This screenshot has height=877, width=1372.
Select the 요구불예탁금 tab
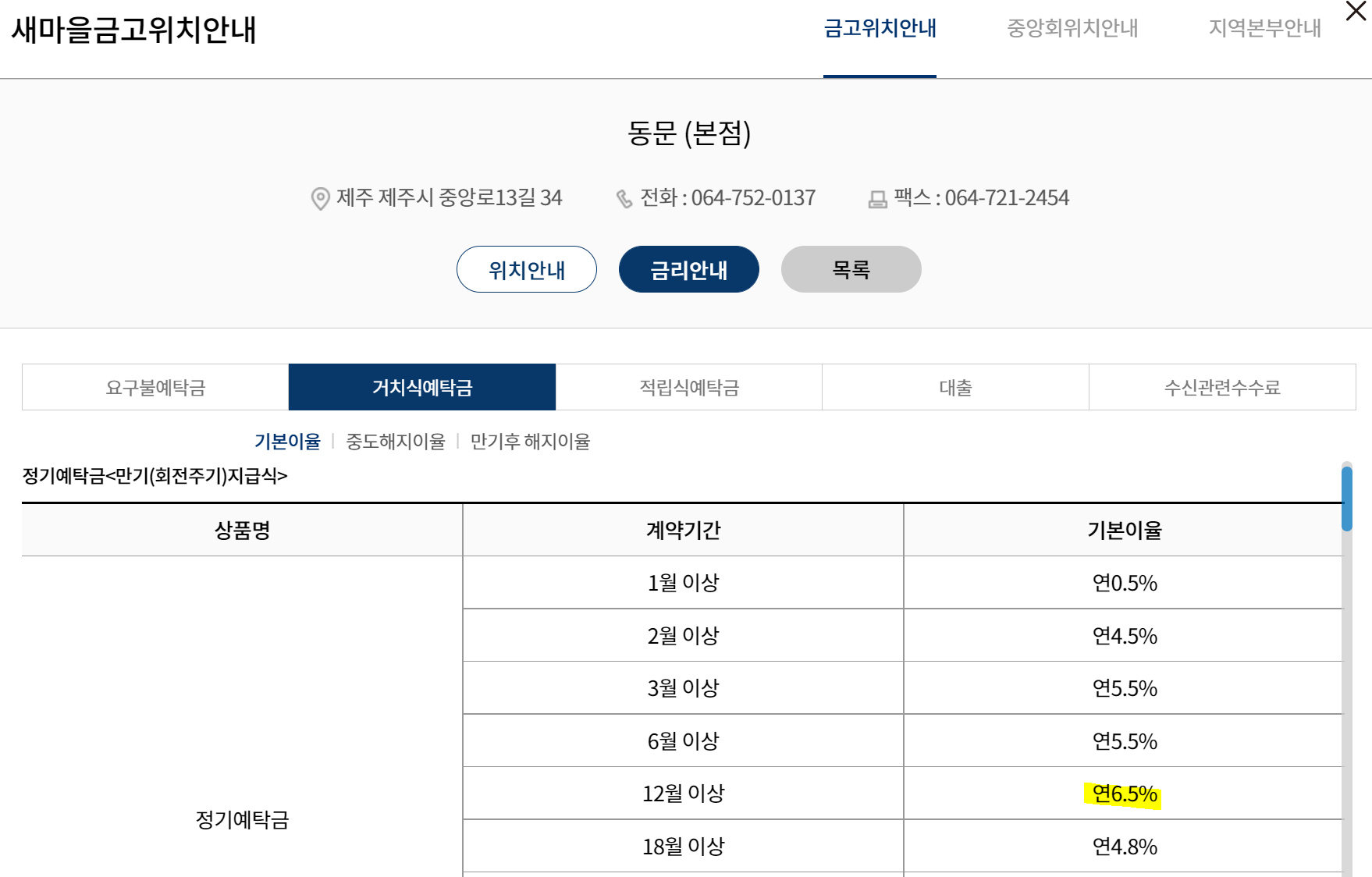[155, 387]
